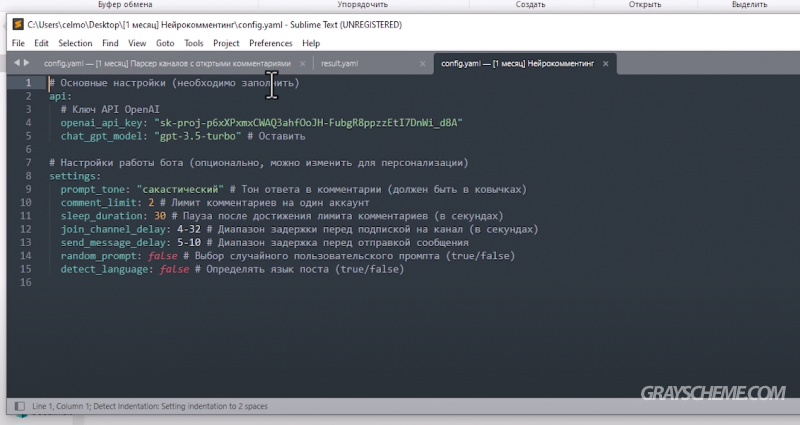Image resolution: width=800 pixels, height=425 pixels.
Task: Click the "gpt-3.5-turbo" value
Action: click(x=197, y=136)
